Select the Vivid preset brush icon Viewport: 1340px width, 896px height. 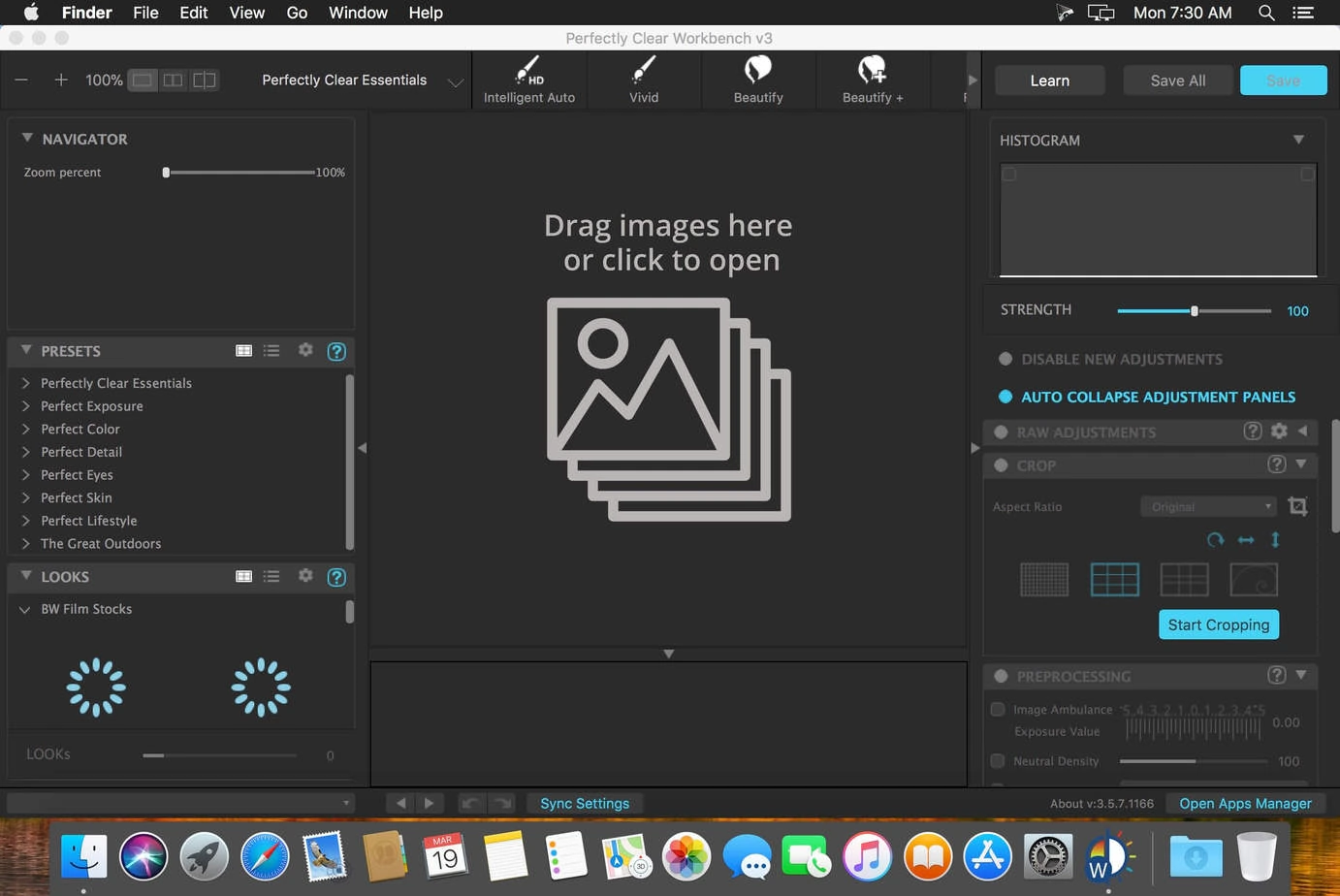point(643,71)
